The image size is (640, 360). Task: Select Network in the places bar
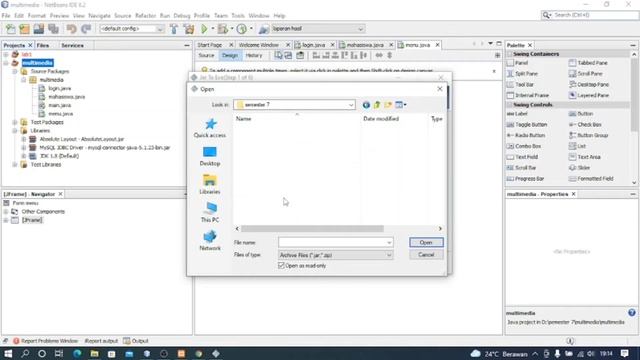coord(210,240)
